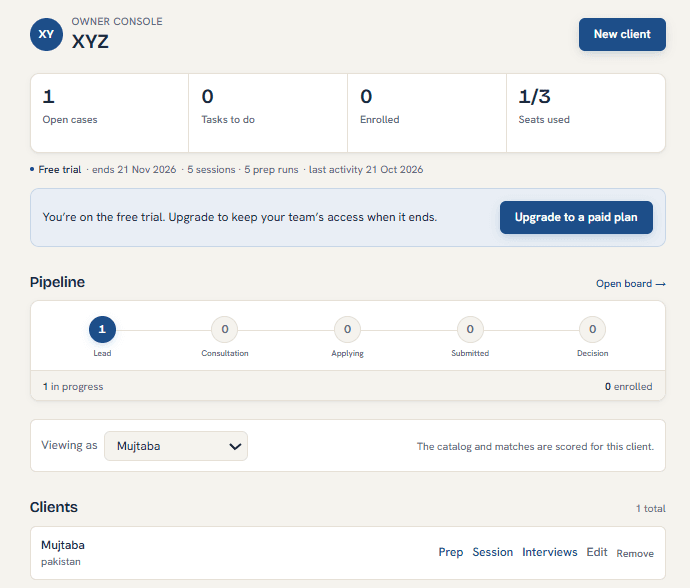
Task: Select the Consultation stage circle
Action: click(x=225, y=329)
